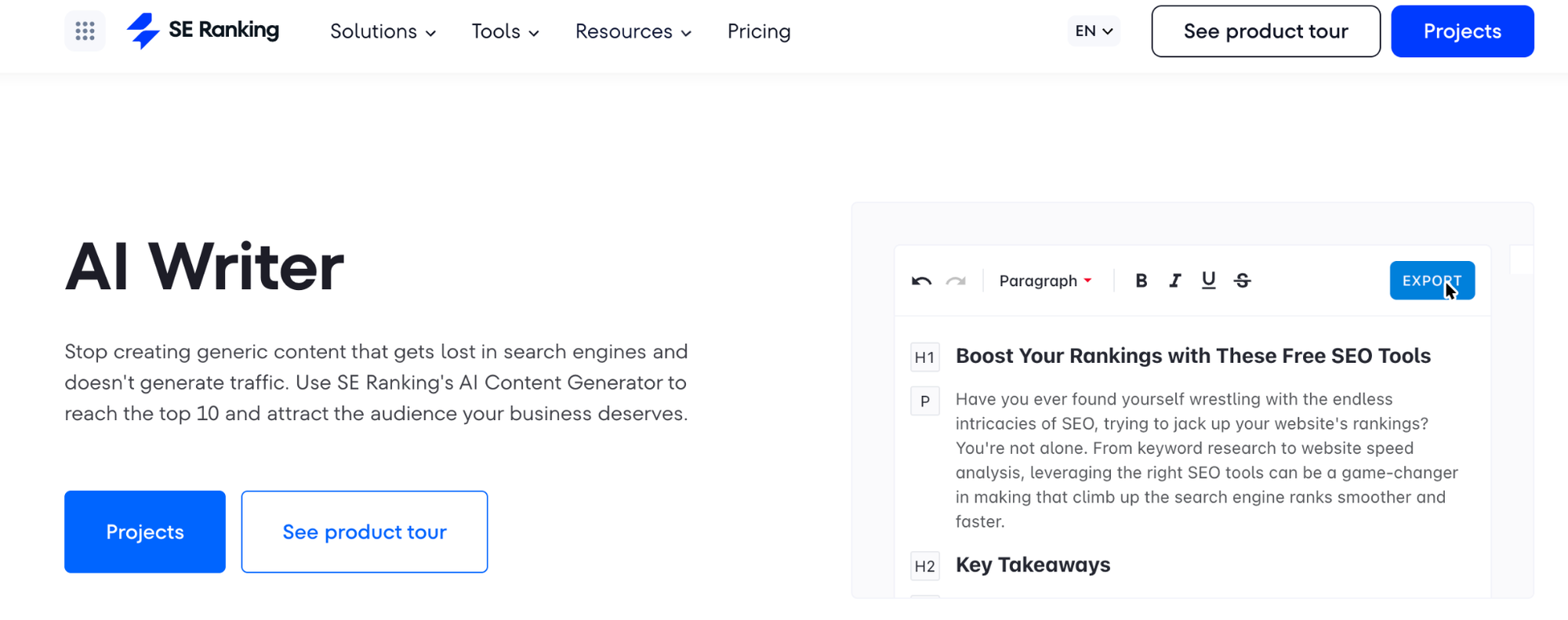This screenshot has width=1568, height=620.
Task: Open the EN language selector
Action: (x=1094, y=31)
